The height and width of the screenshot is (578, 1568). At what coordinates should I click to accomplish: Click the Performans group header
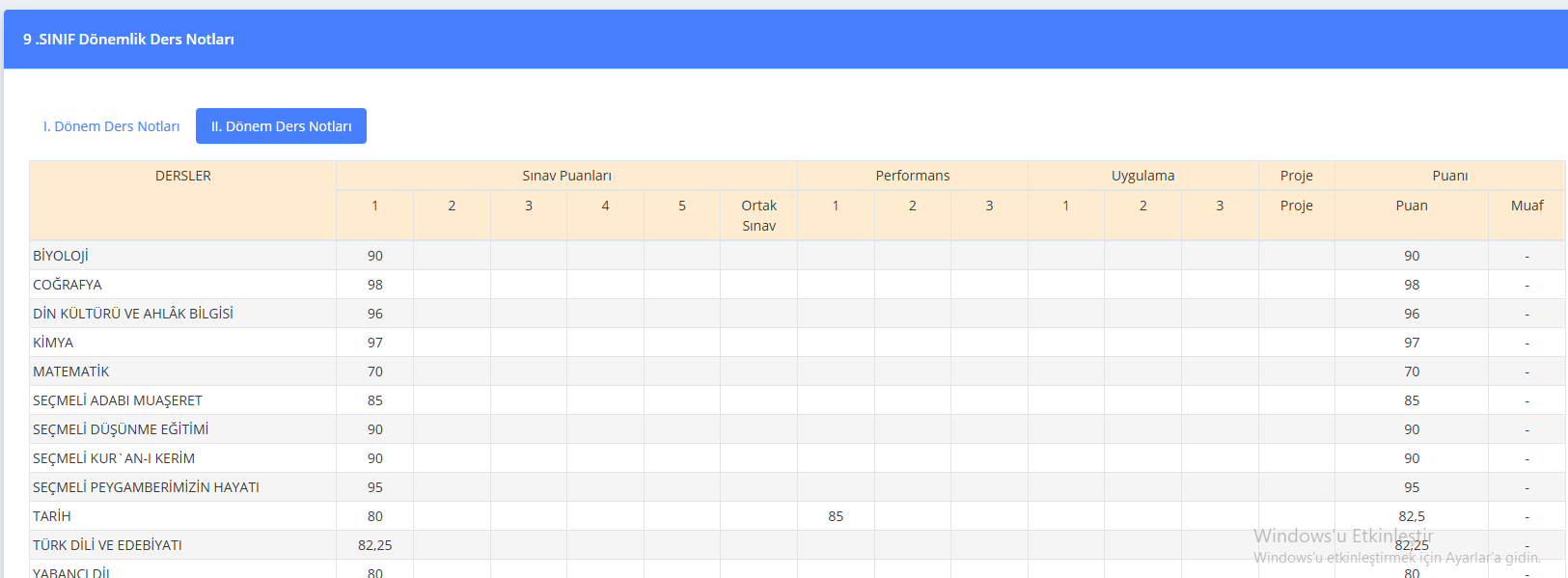pos(912,176)
